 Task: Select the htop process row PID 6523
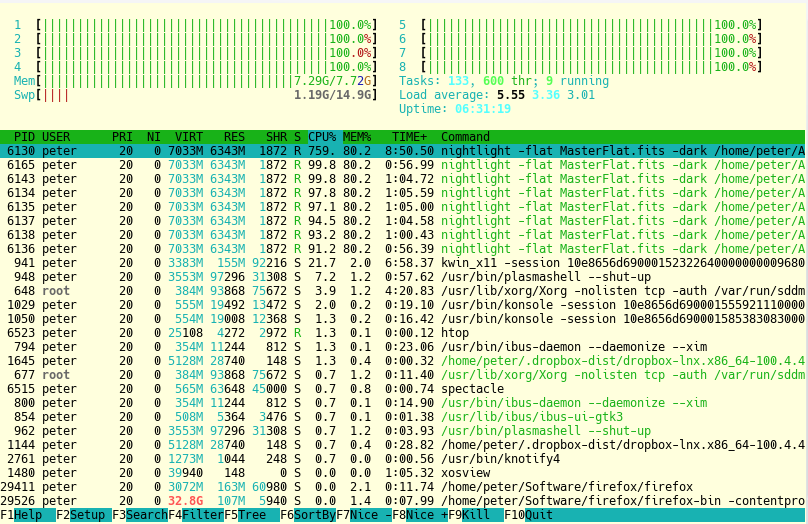tap(402, 333)
